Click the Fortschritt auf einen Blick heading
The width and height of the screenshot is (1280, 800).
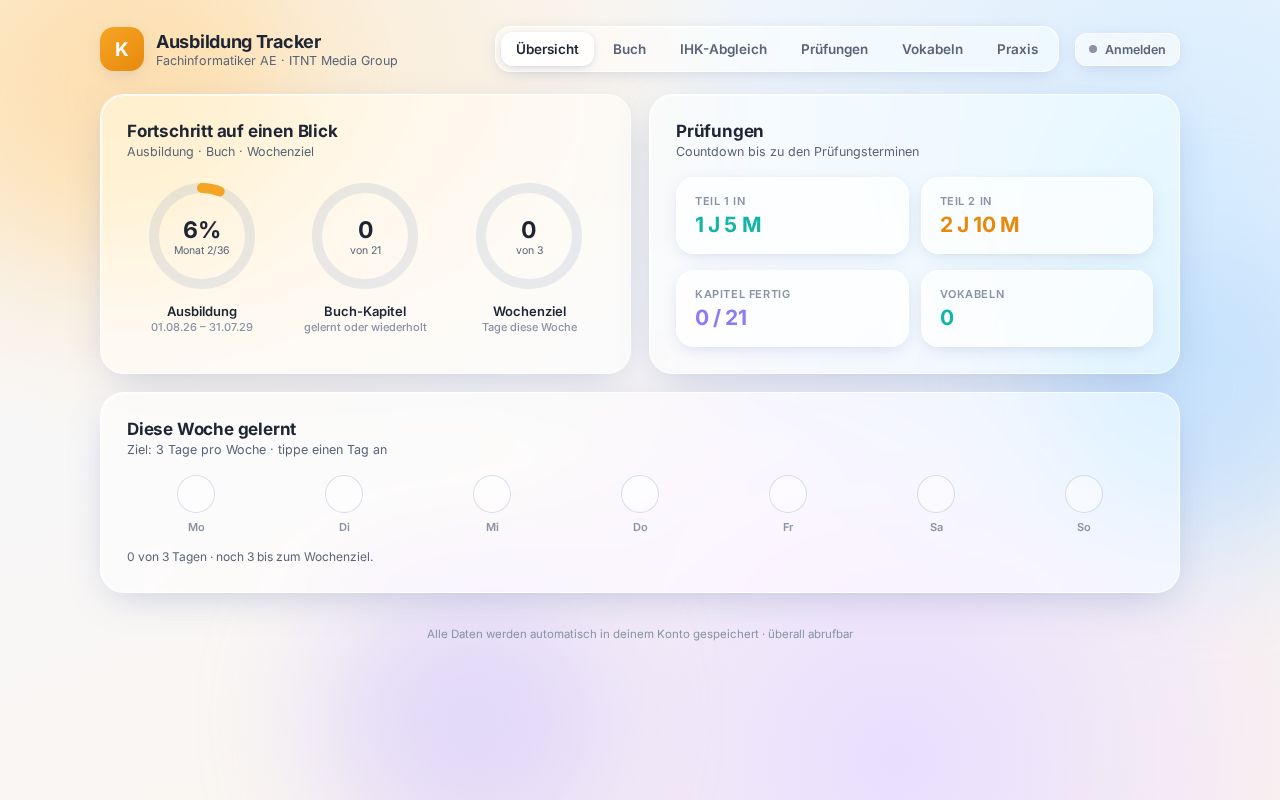[x=232, y=131]
